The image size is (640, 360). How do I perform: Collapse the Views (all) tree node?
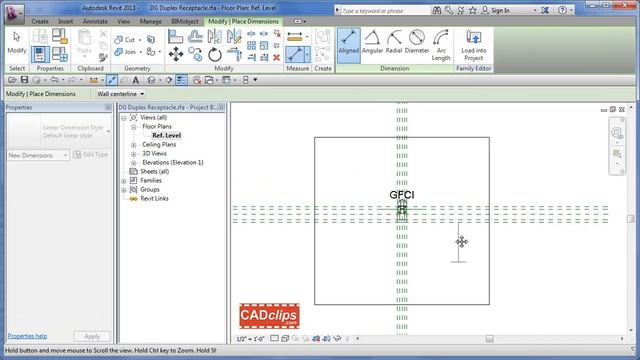point(124,118)
